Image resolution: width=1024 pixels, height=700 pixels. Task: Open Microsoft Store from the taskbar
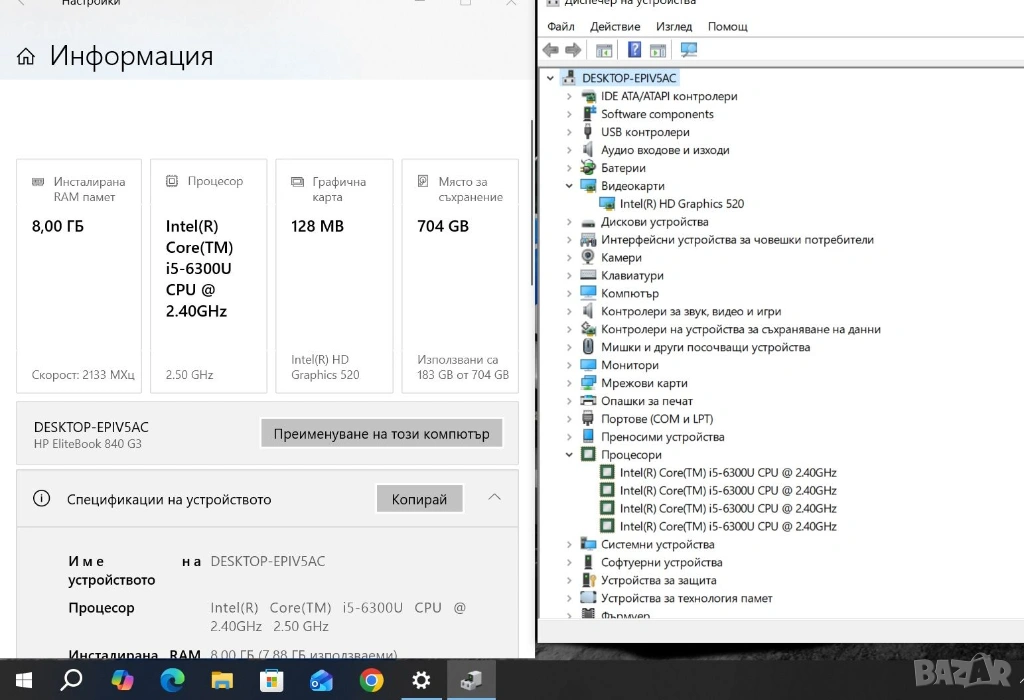[272, 681]
